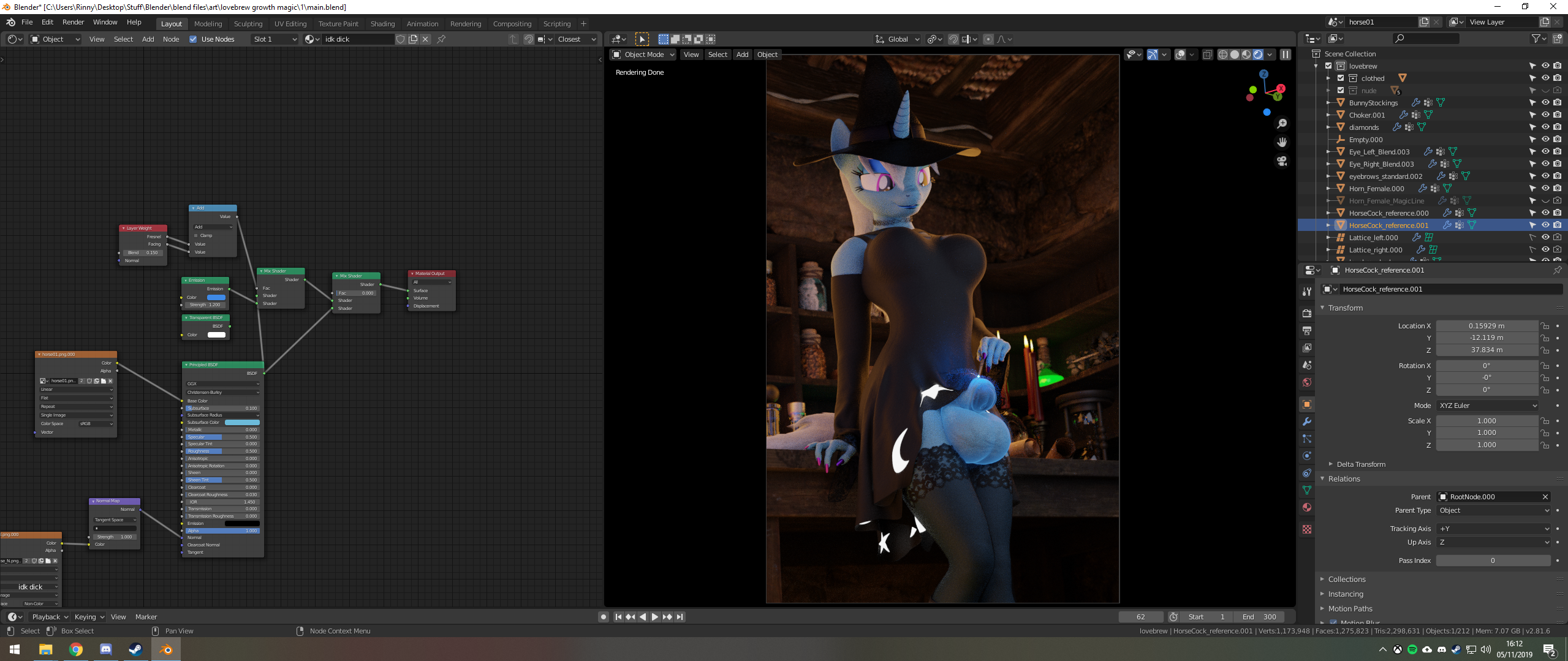Toggle camera view with the camera gizmo
This screenshot has height=661, width=1568.
point(1282,161)
